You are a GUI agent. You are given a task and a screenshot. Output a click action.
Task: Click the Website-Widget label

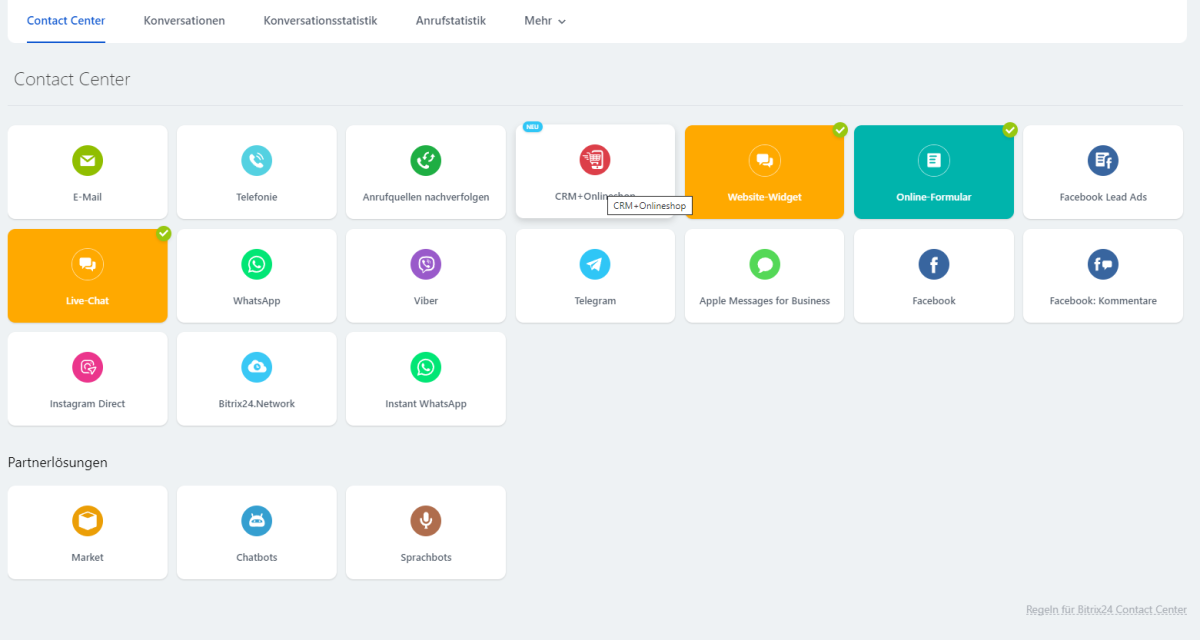pos(765,197)
